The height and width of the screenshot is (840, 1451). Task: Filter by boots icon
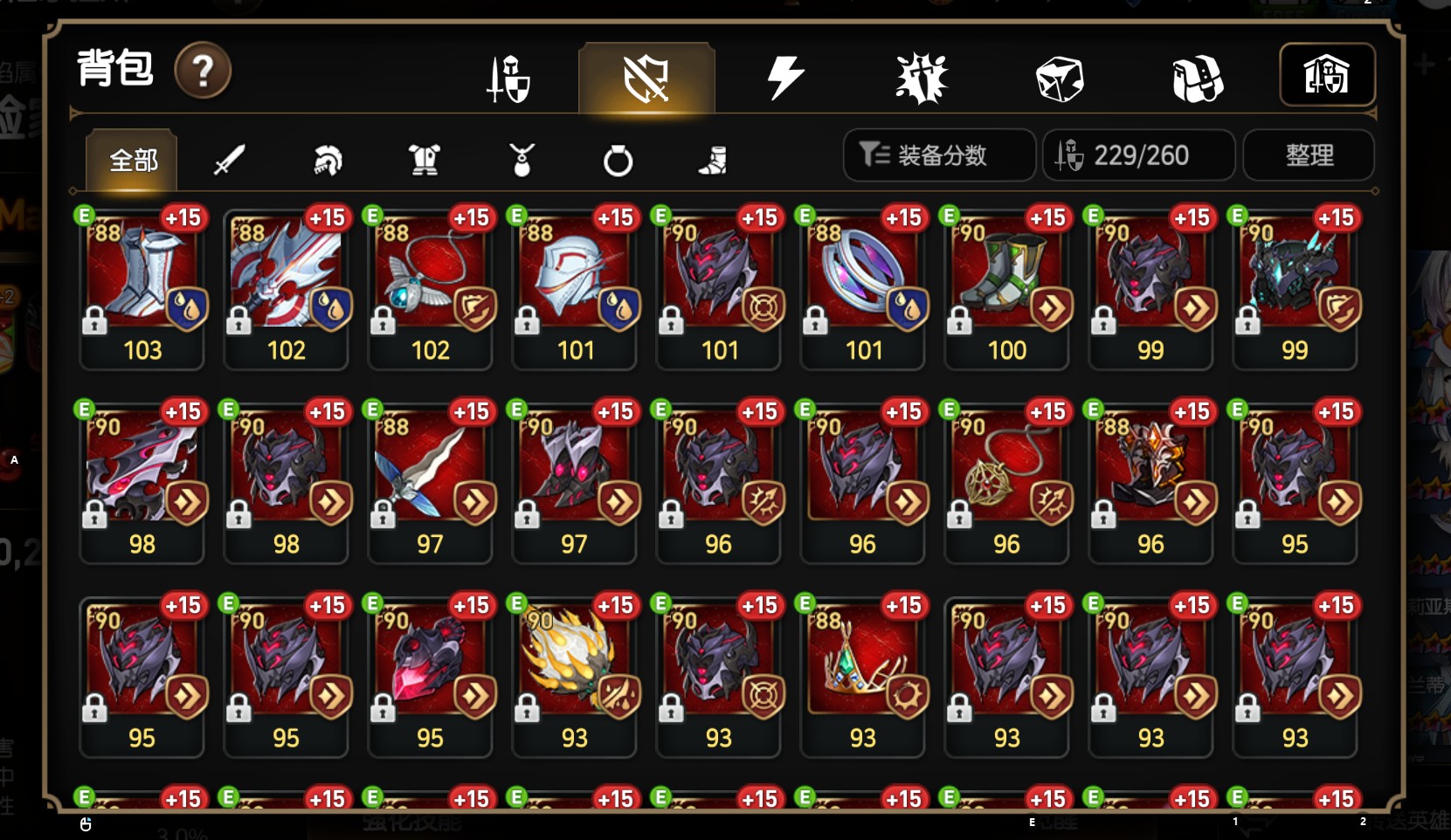713,160
